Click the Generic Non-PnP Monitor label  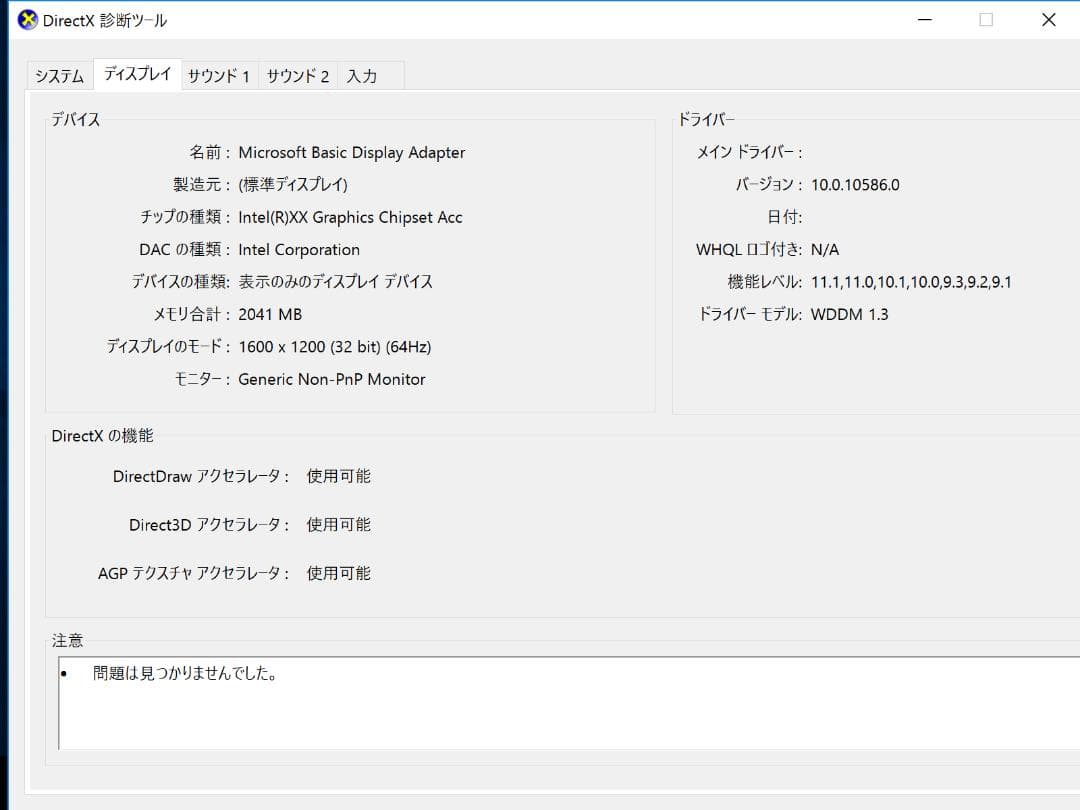pos(334,379)
